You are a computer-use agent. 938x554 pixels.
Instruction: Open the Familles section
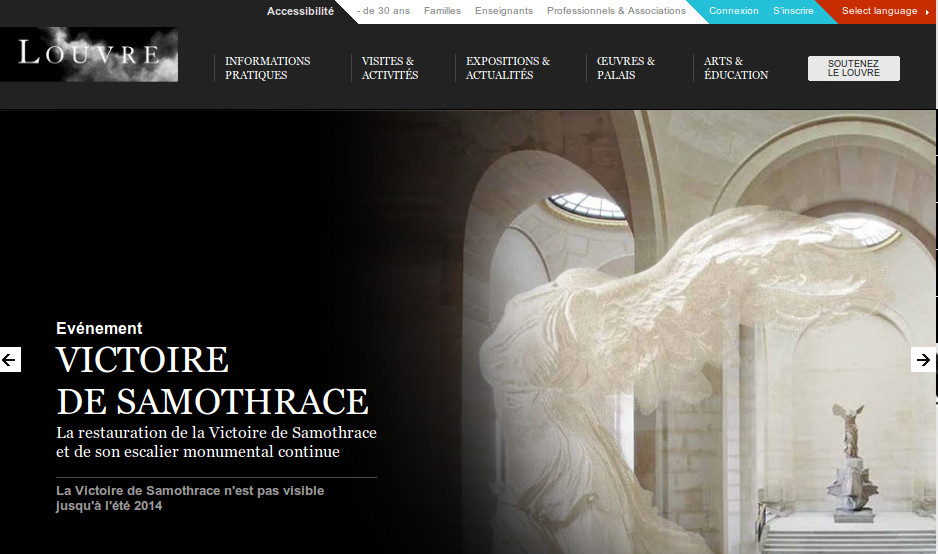click(442, 11)
